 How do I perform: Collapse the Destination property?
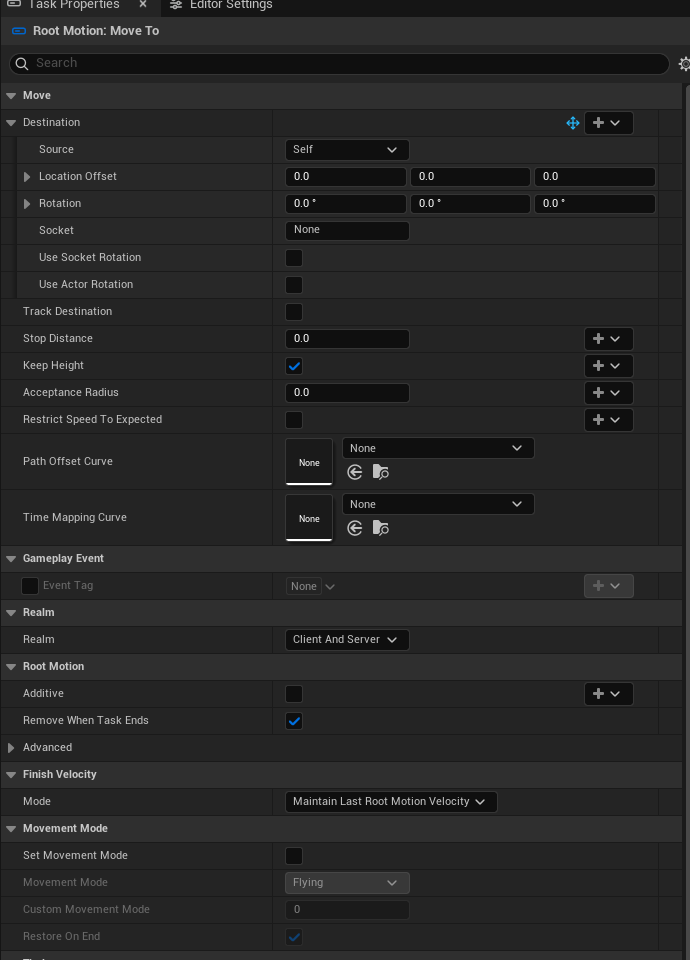coord(11,123)
